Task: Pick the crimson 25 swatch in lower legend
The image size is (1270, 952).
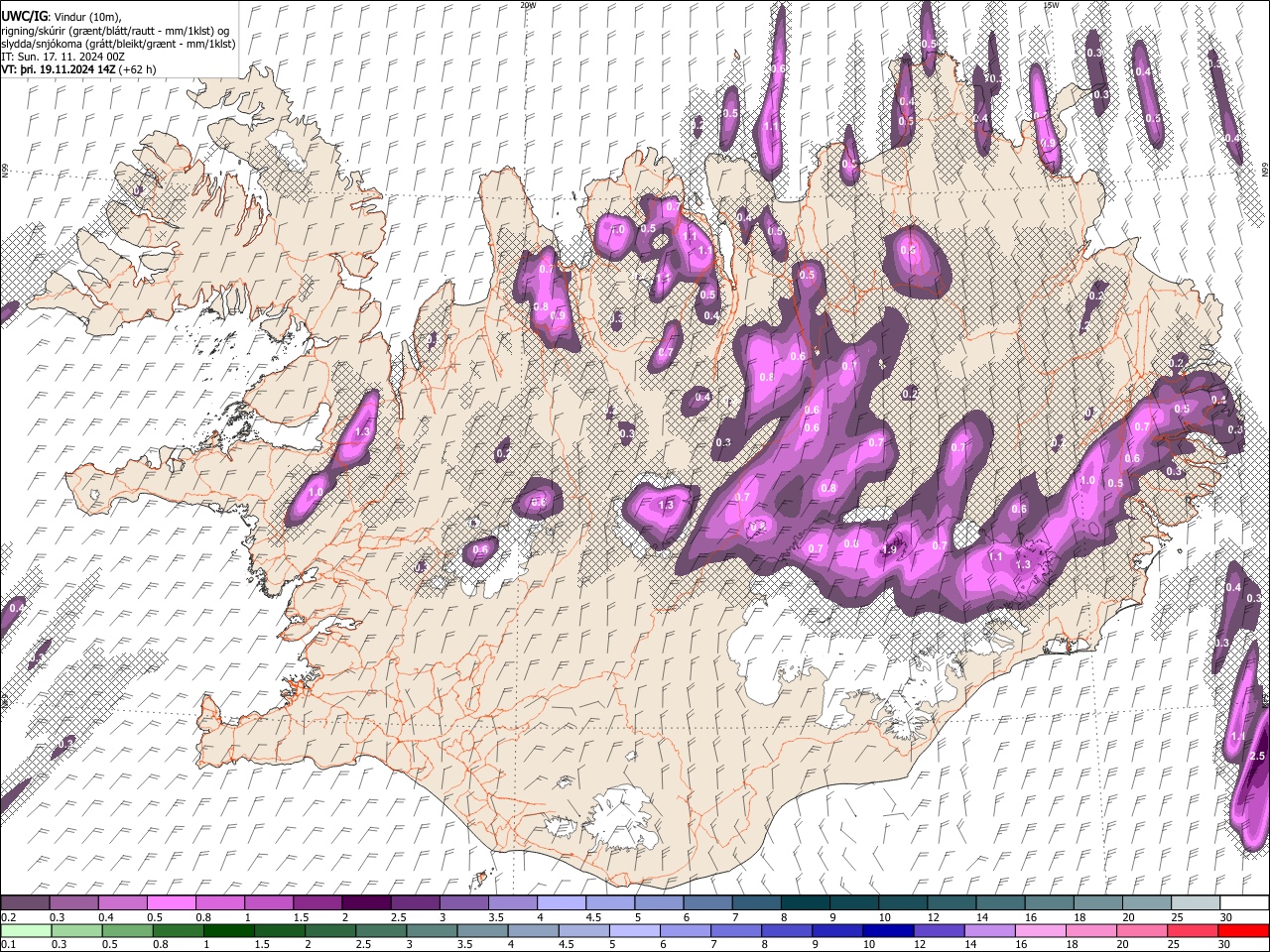Action: tap(1194, 930)
